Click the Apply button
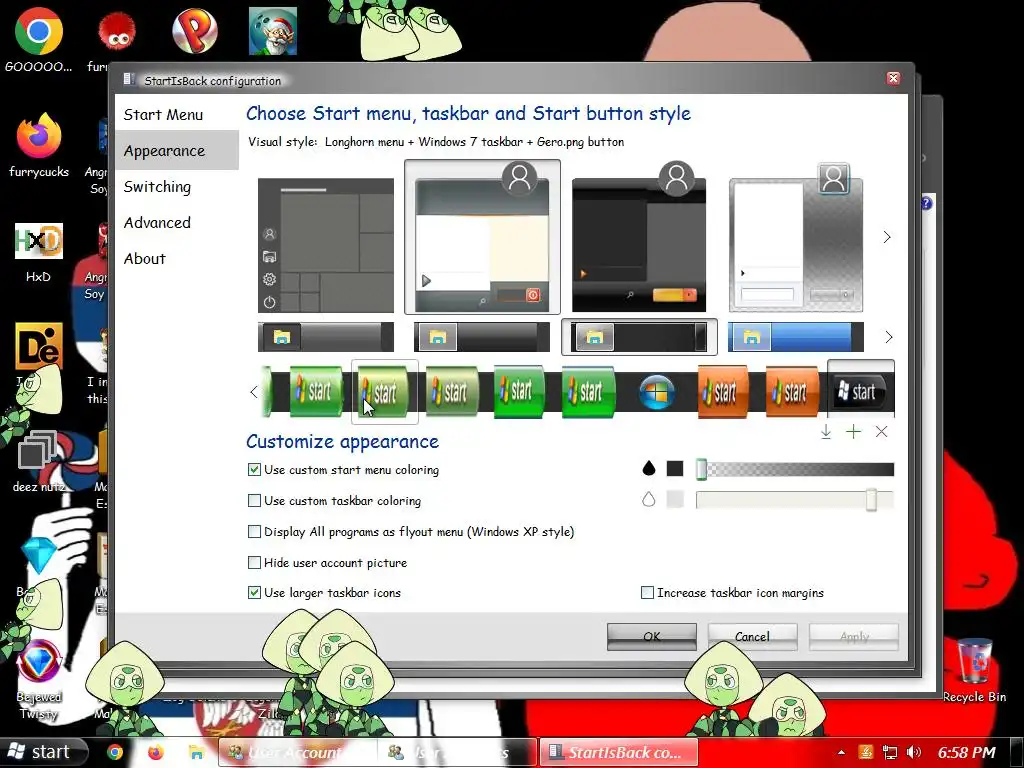The image size is (1024, 768). pos(854,637)
